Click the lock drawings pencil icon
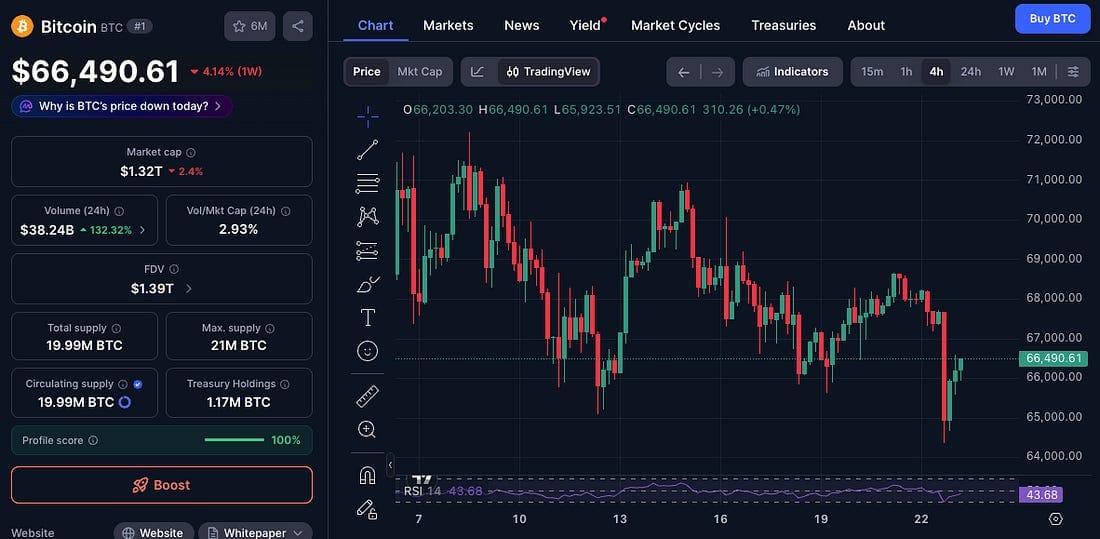Screen dimensions: 1100x539 pyautogui.click(x=368, y=509)
